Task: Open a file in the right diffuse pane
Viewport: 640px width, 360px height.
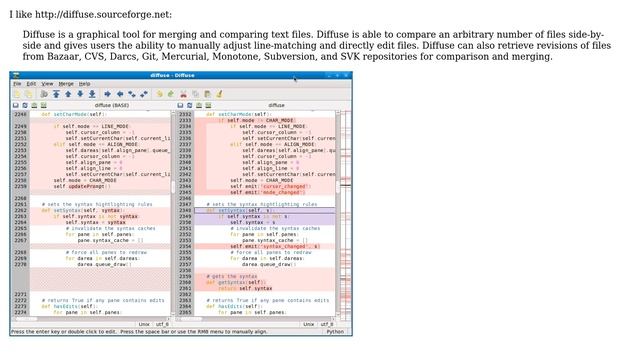Action: (x=180, y=105)
